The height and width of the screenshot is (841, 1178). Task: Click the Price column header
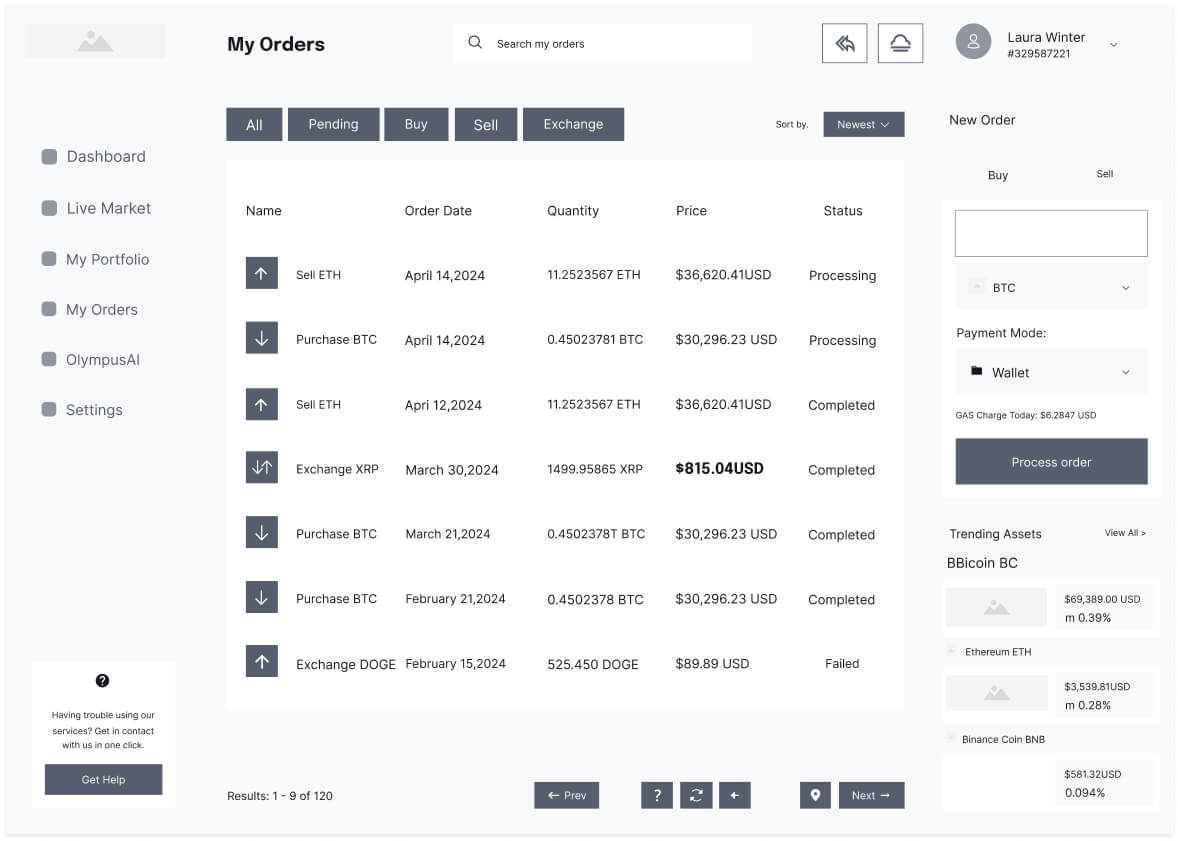click(x=691, y=210)
